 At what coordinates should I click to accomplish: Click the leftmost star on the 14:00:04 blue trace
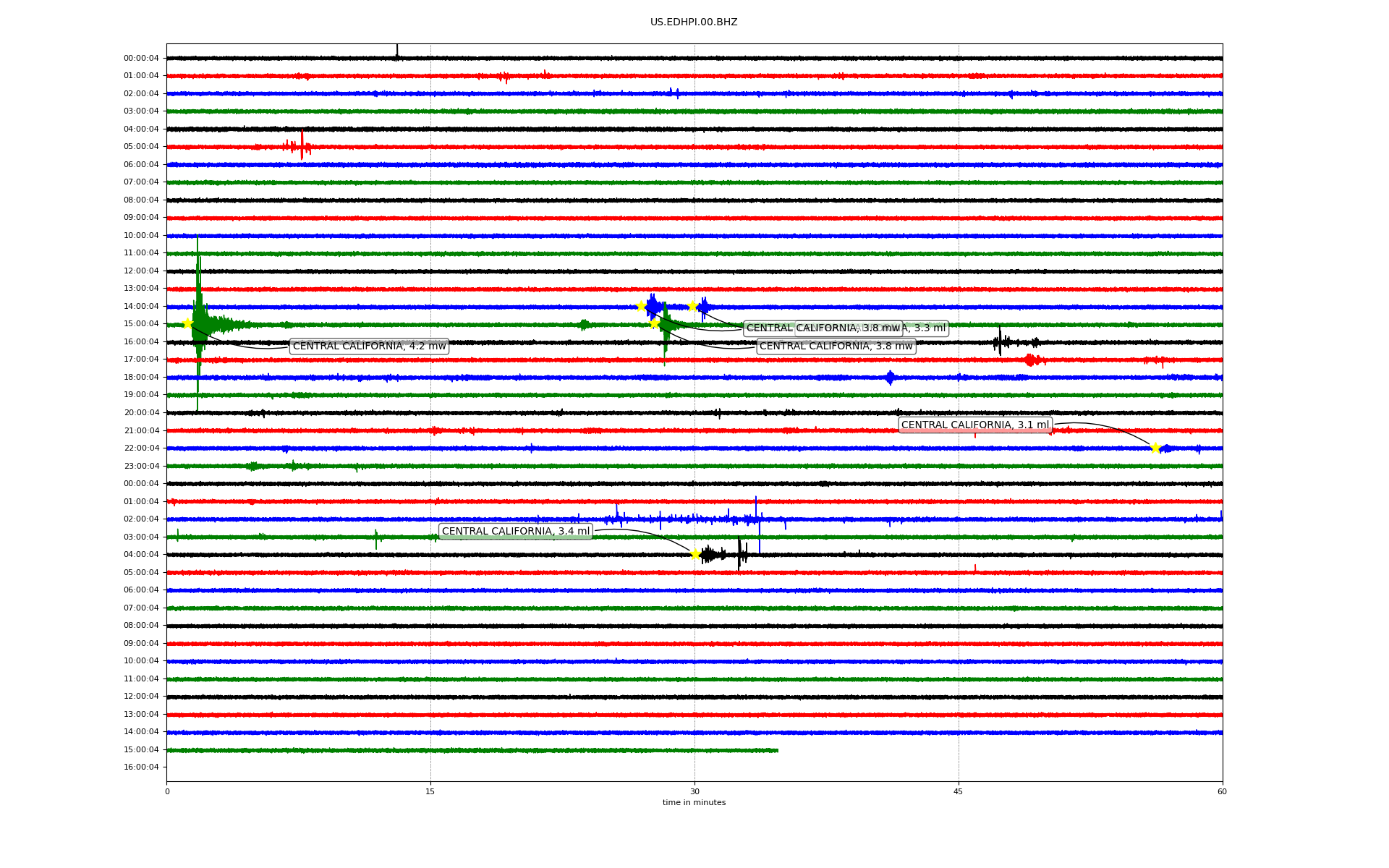point(641,306)
